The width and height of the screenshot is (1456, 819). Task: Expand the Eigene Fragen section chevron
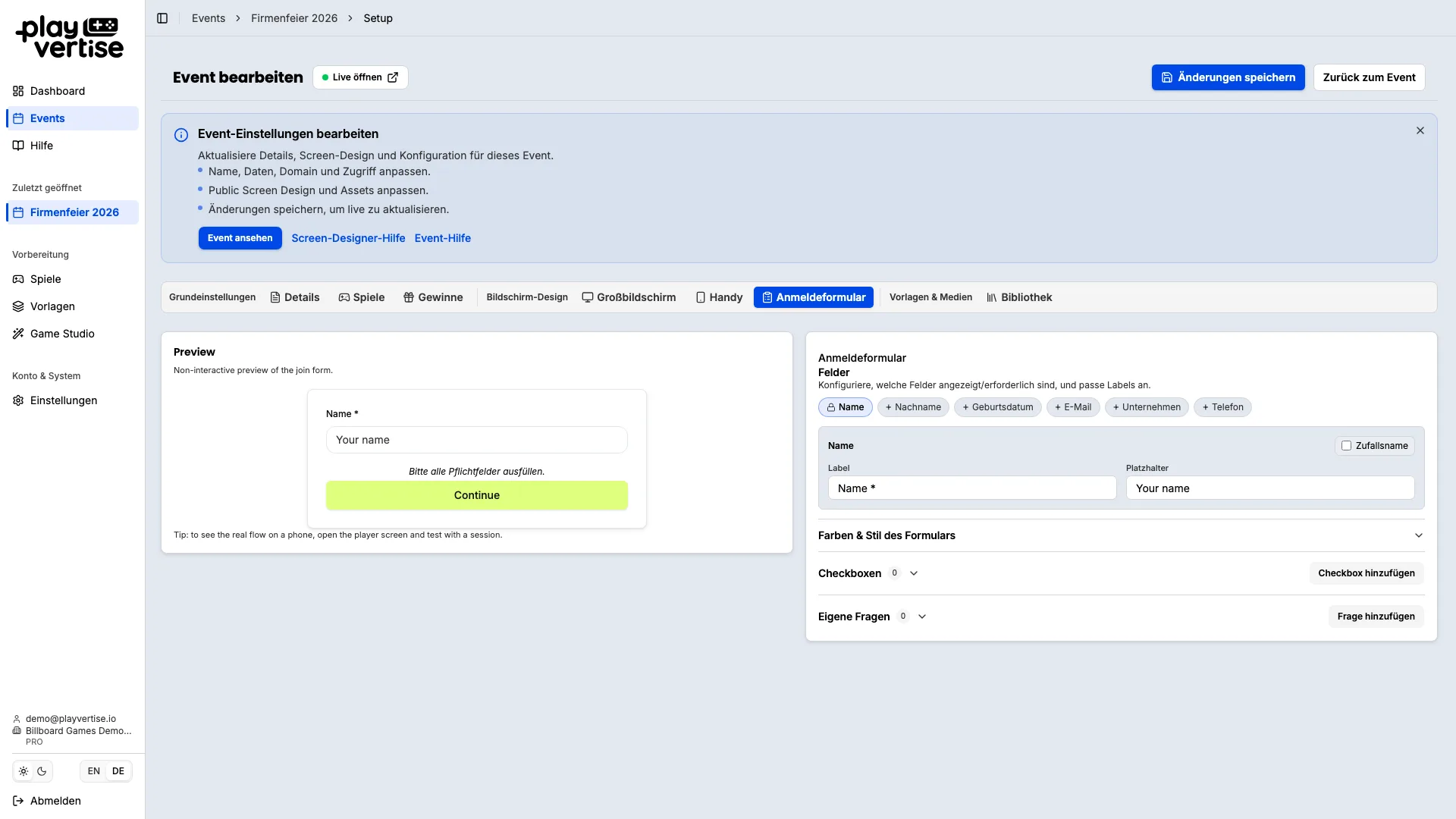[922, 617]
